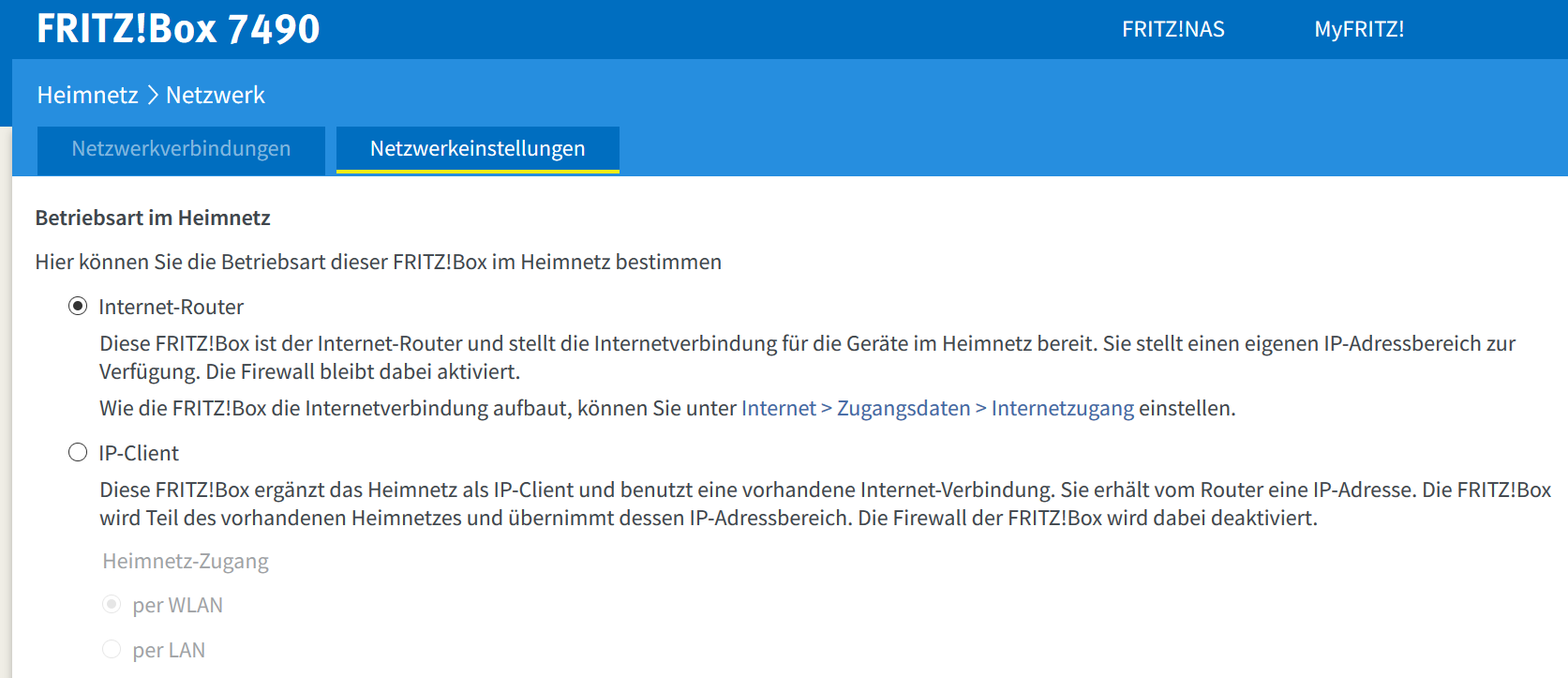1568x678 pixels.
Task: Click the Internet-Router label text
Action: pos(172,307)
